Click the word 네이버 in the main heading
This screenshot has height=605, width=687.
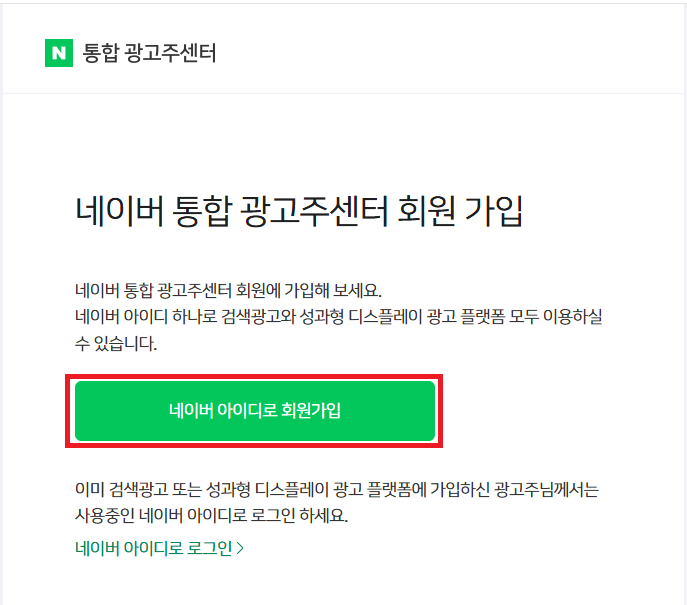tap(119, 211)
